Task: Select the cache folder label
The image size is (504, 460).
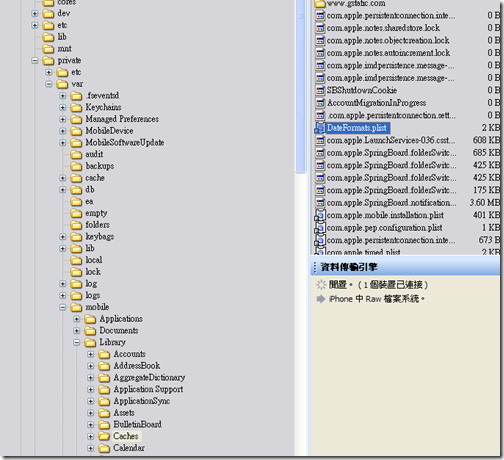Action: [95, 178]
